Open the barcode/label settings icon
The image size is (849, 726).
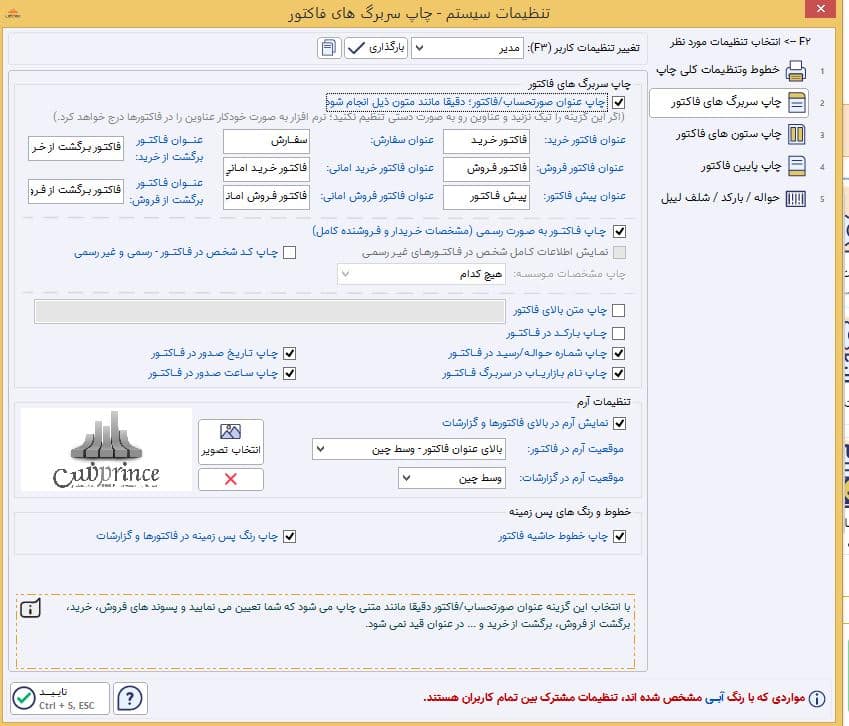point(795,199)
